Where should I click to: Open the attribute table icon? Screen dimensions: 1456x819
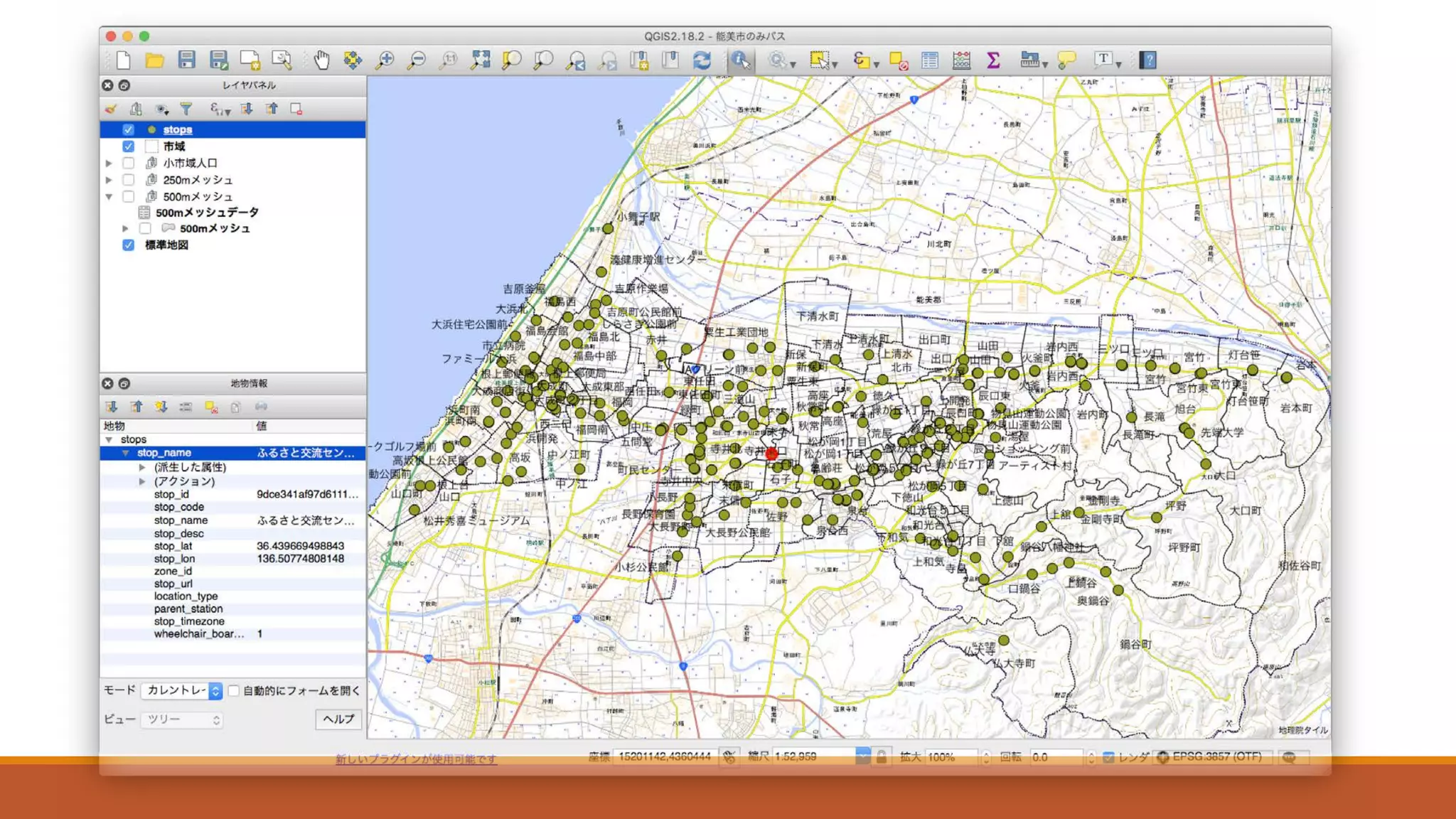[929, 60]
